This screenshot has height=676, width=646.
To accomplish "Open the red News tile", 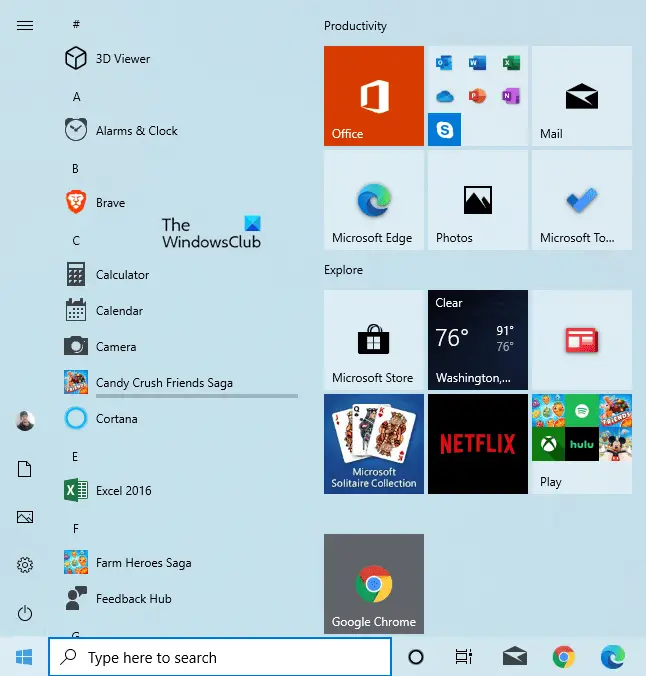I will [x=582, y=340].
